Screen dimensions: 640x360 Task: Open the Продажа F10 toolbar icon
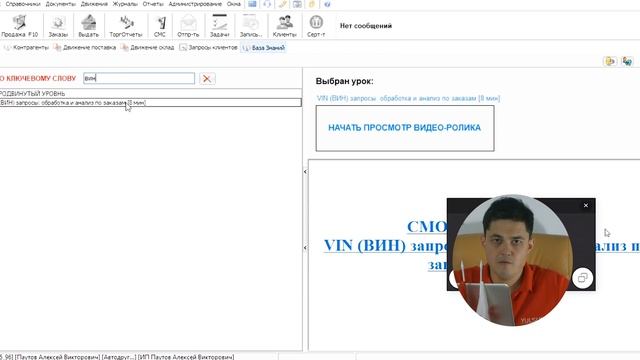[19, 26]
